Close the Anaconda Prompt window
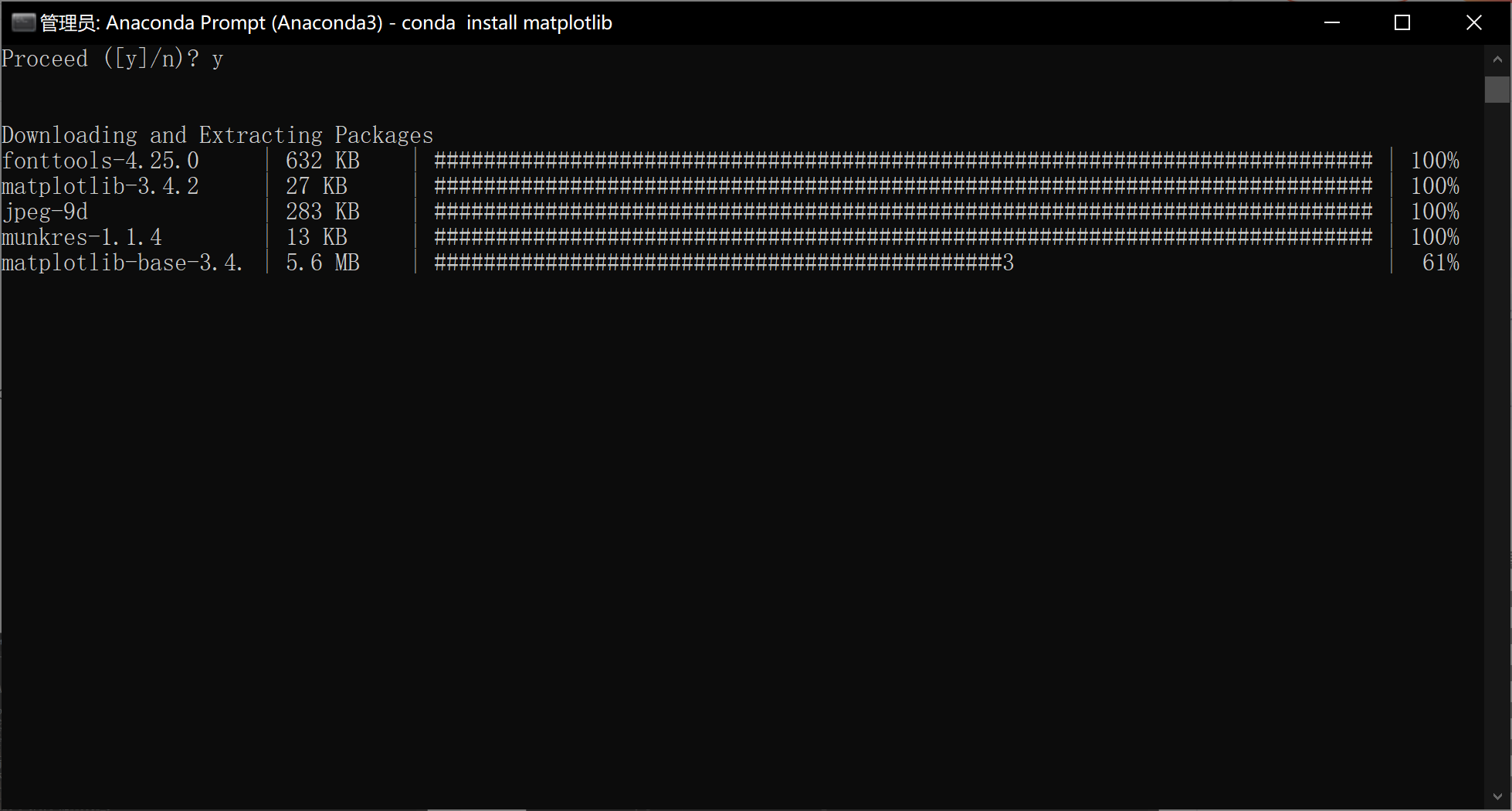Screen dimensions: 1512x811 1473,22
